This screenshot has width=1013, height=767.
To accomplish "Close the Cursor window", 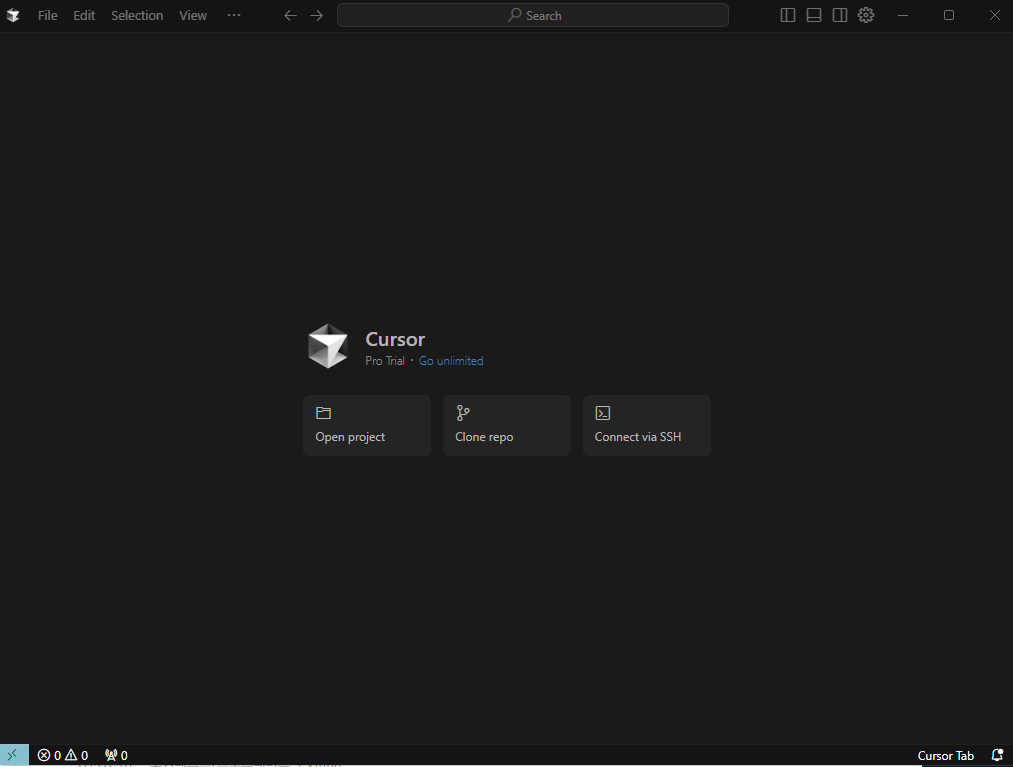I will pyautogui.click(x=995, y=16).
